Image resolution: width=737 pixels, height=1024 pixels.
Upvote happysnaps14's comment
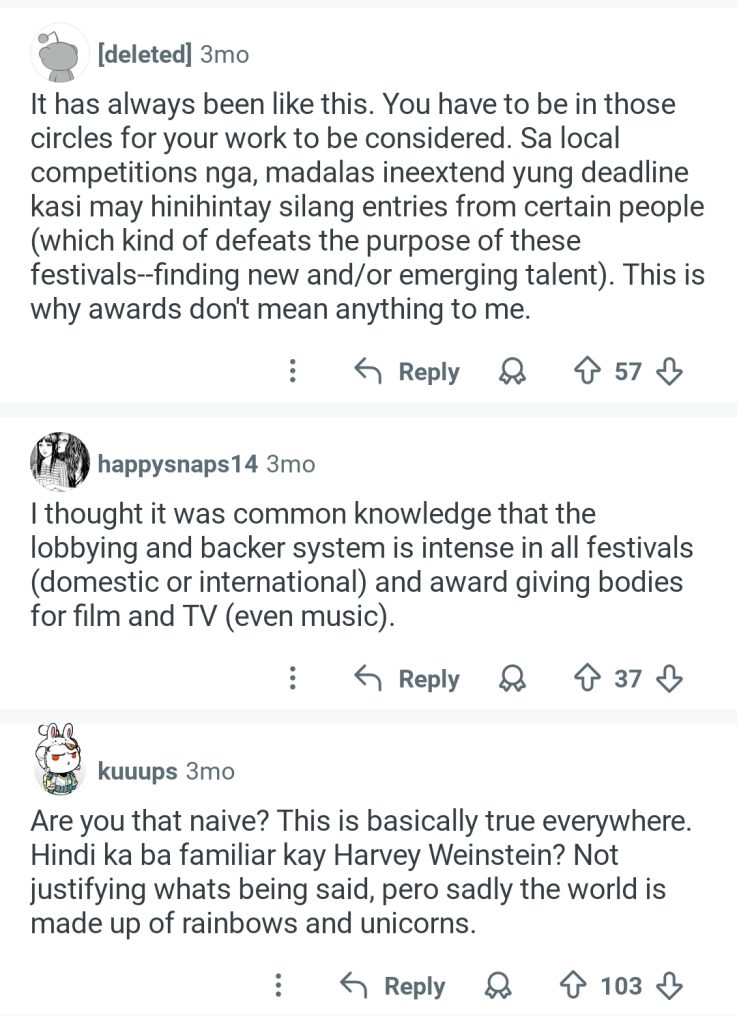[585, 679]
